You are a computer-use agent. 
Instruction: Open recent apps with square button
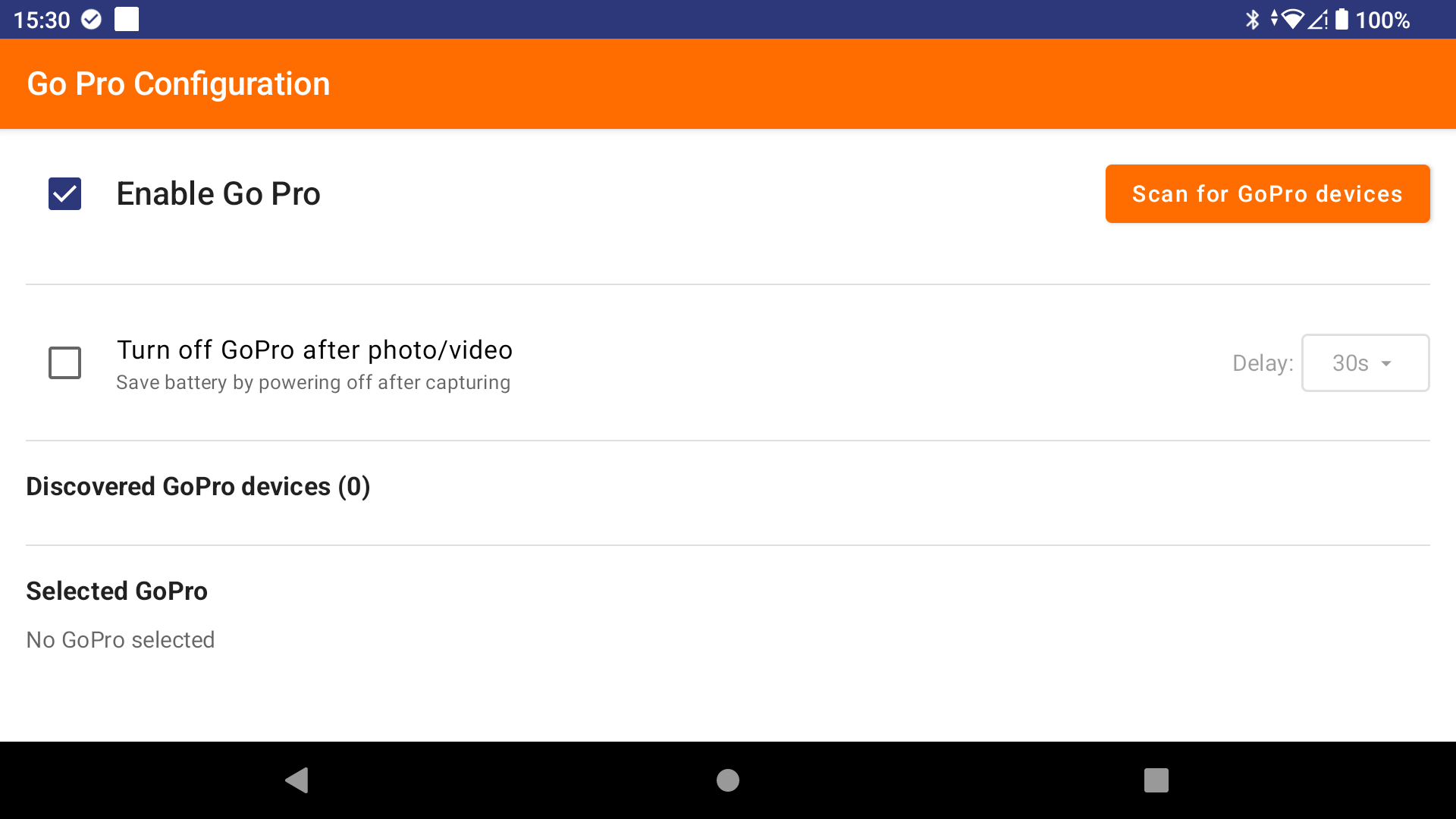1156,780
